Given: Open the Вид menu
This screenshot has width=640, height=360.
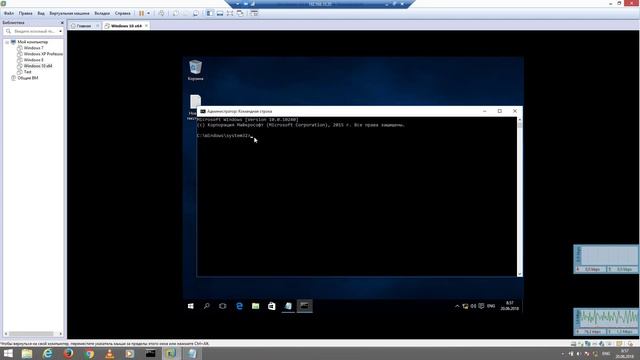Looking at the screenshot, I should click(41, 13).
